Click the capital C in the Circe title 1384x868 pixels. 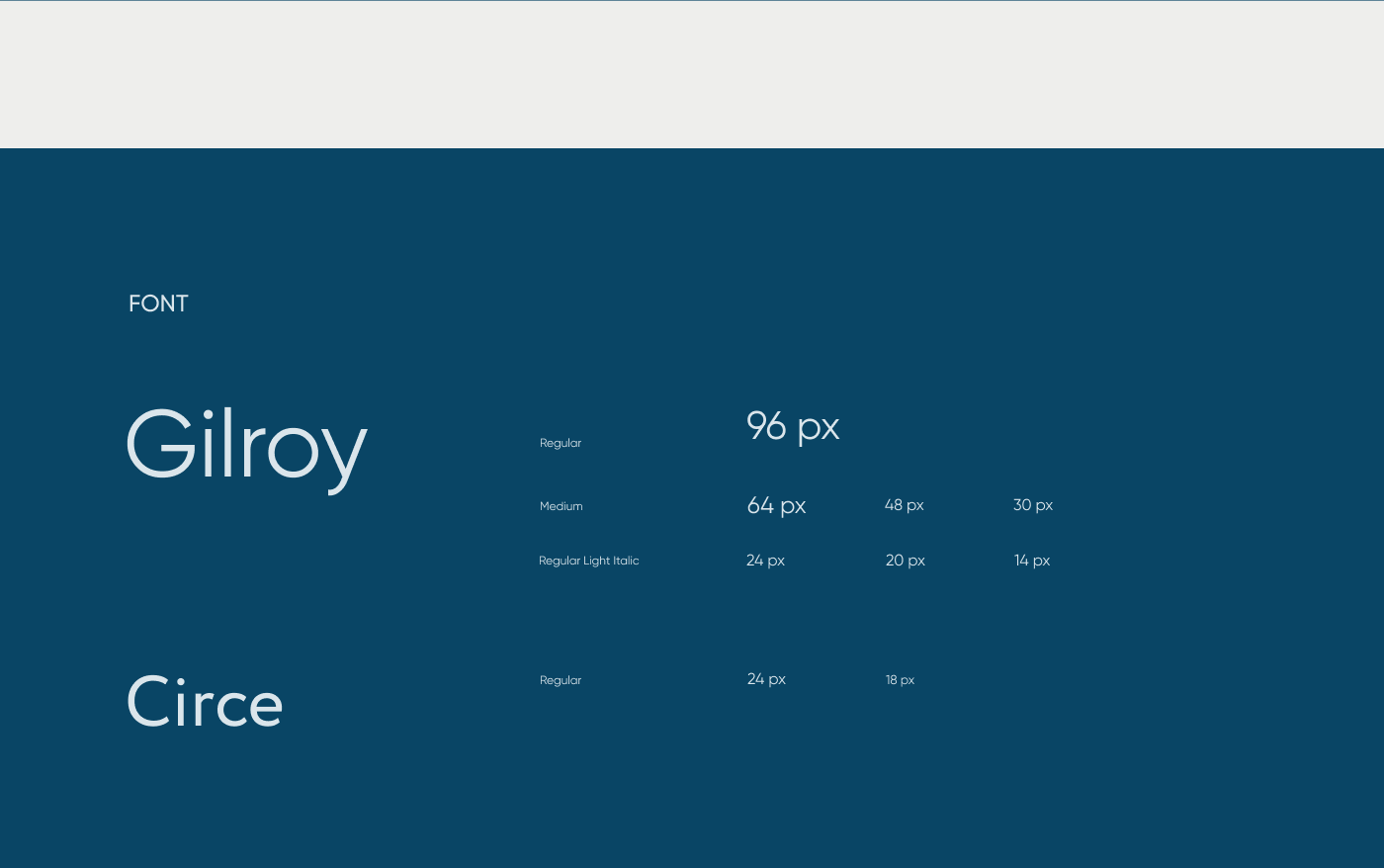pyautogui.click(x=149, y=703)
